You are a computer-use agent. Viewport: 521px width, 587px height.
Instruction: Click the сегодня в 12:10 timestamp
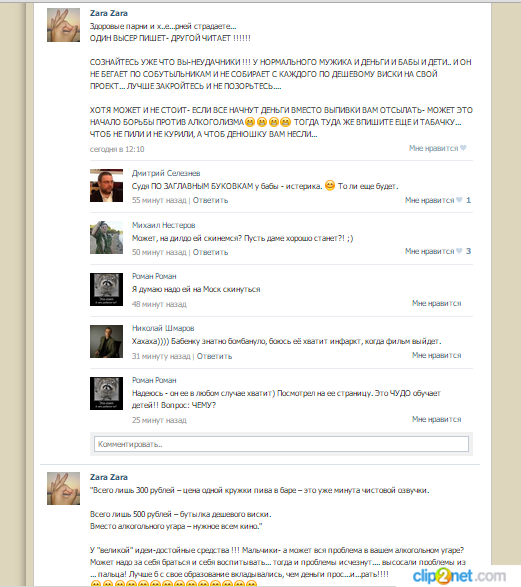tap(117, 149)
